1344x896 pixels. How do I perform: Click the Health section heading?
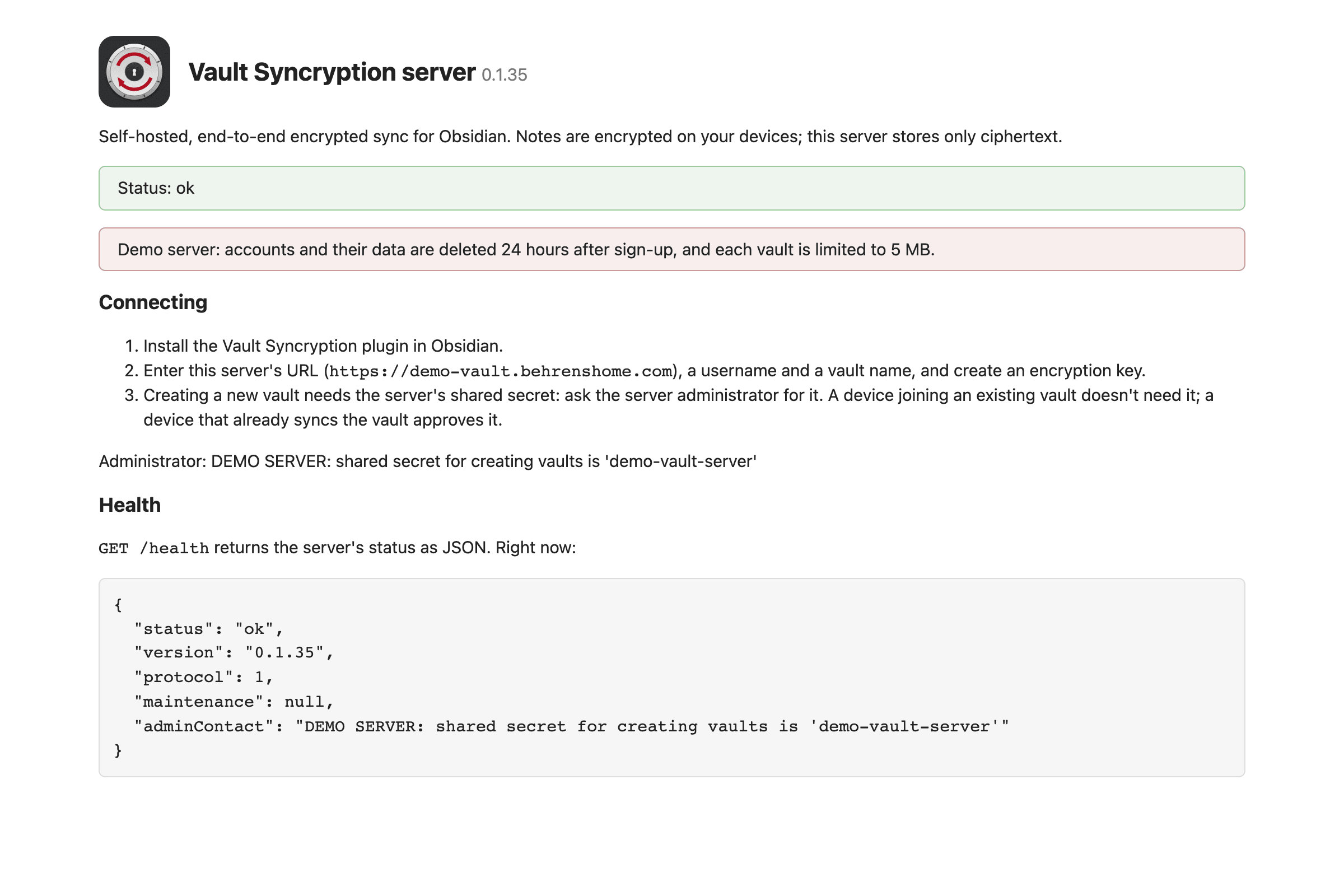[130, 505]
